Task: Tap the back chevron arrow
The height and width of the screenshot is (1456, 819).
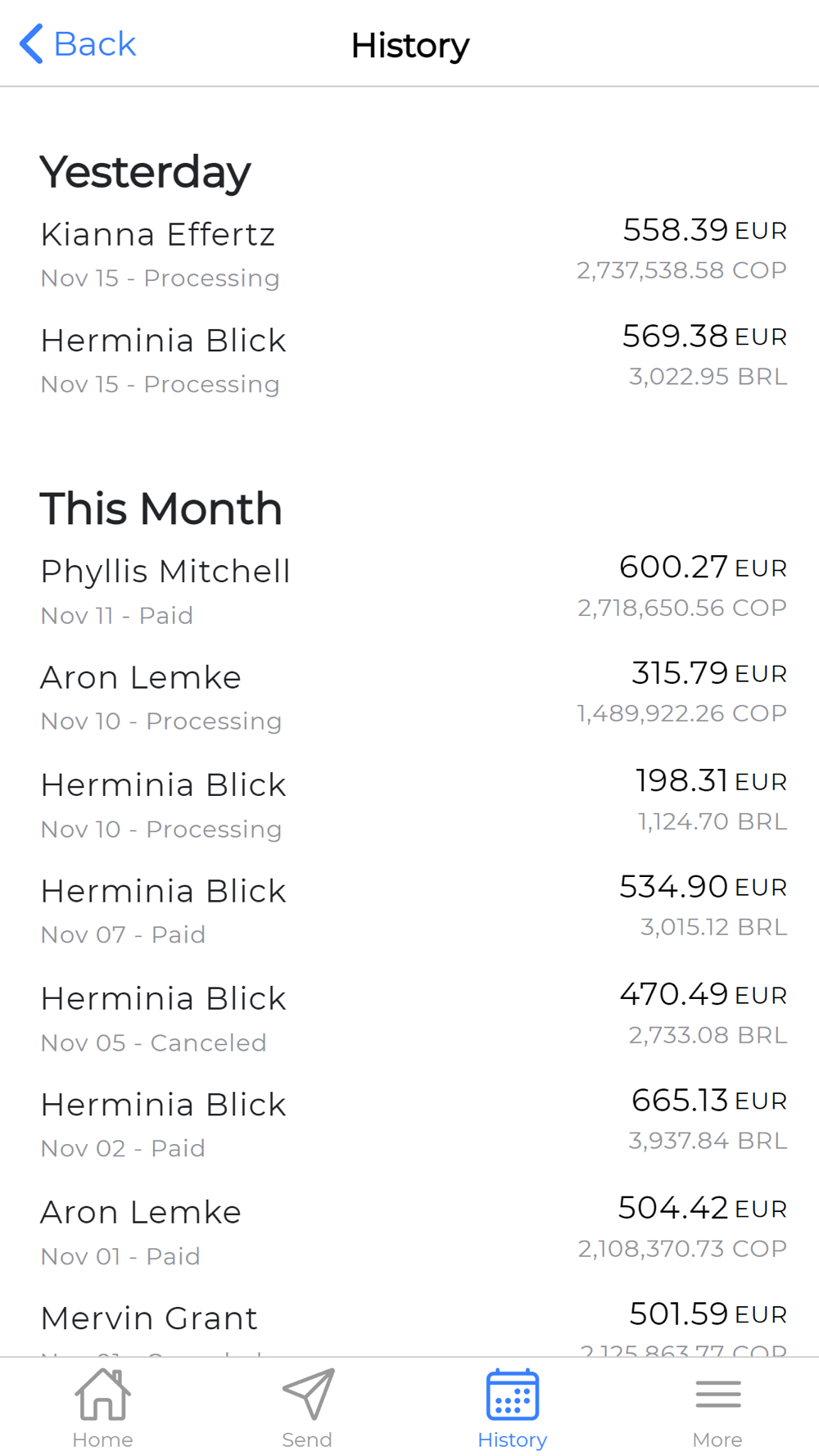Action: coord(31,44)
